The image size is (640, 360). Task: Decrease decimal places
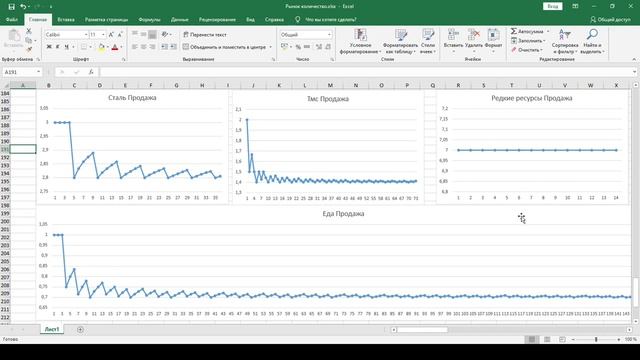click(328, 47)
